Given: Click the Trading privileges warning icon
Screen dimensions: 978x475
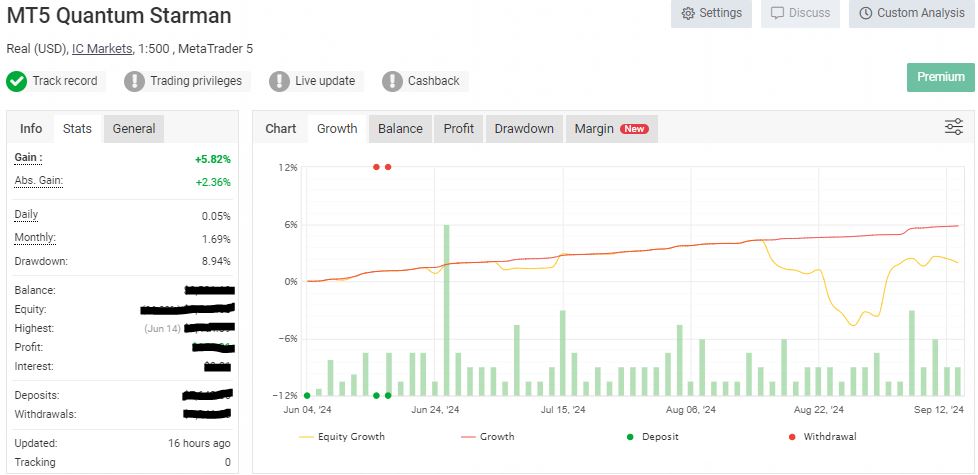Looking at the screenshot, I should [134, 81].
